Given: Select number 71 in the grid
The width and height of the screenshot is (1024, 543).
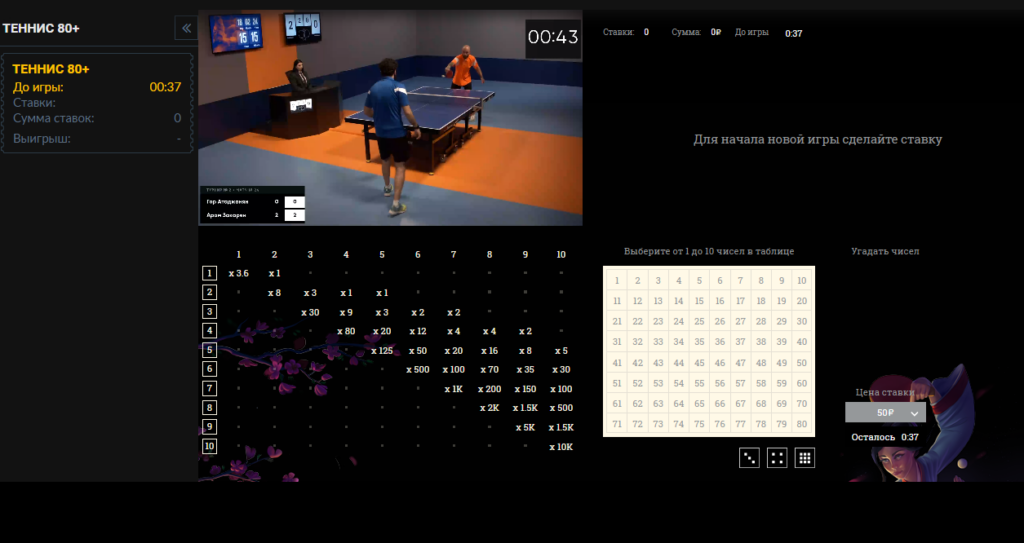Looking at the screenshot, I should (x=617, y=424).
